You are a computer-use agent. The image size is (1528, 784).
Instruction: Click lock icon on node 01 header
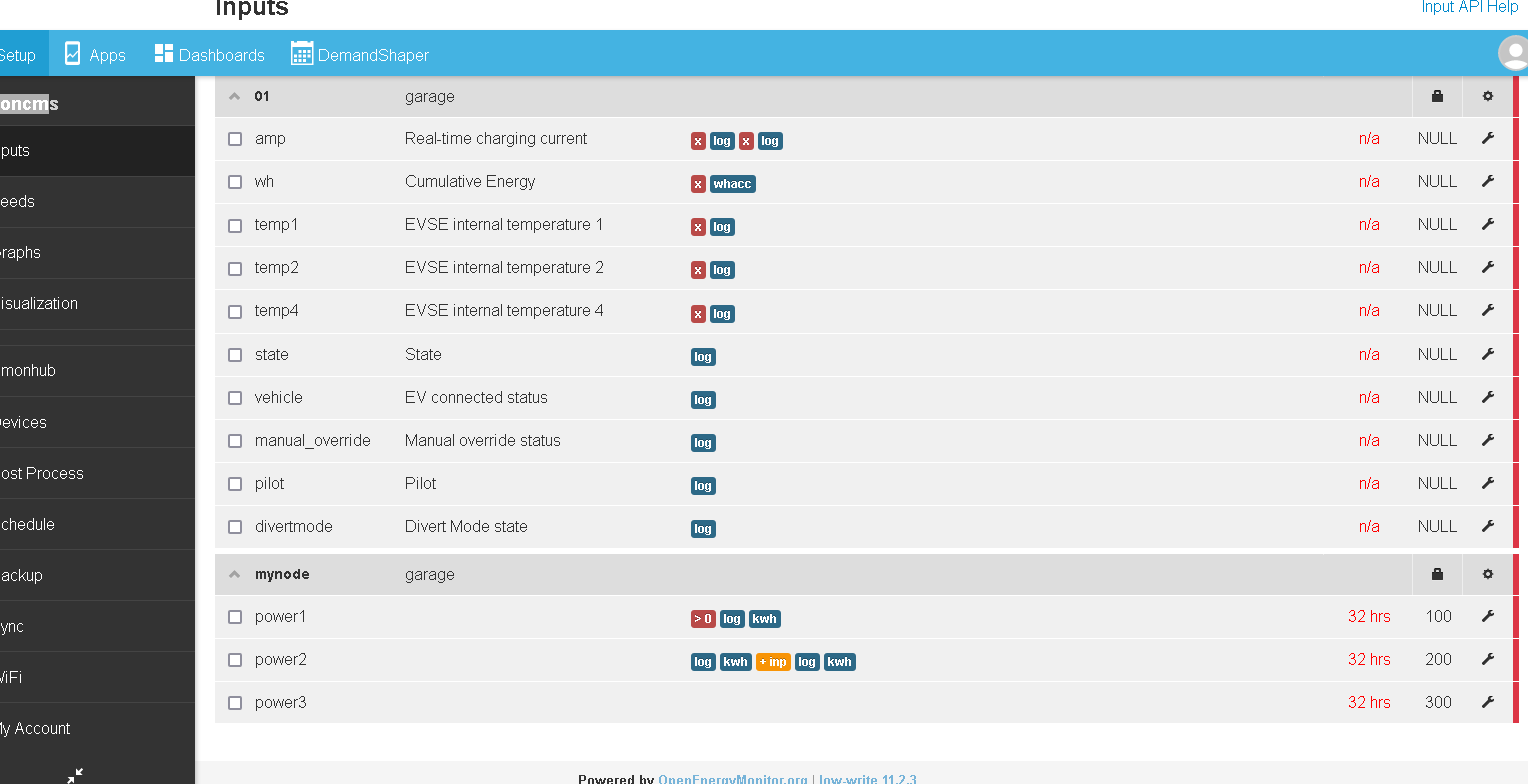point(1438,97)
